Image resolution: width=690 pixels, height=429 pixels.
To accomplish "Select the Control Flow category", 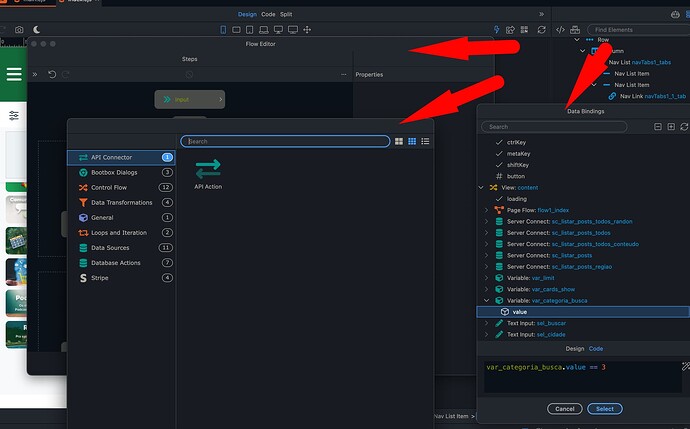I will pos(121,187).
